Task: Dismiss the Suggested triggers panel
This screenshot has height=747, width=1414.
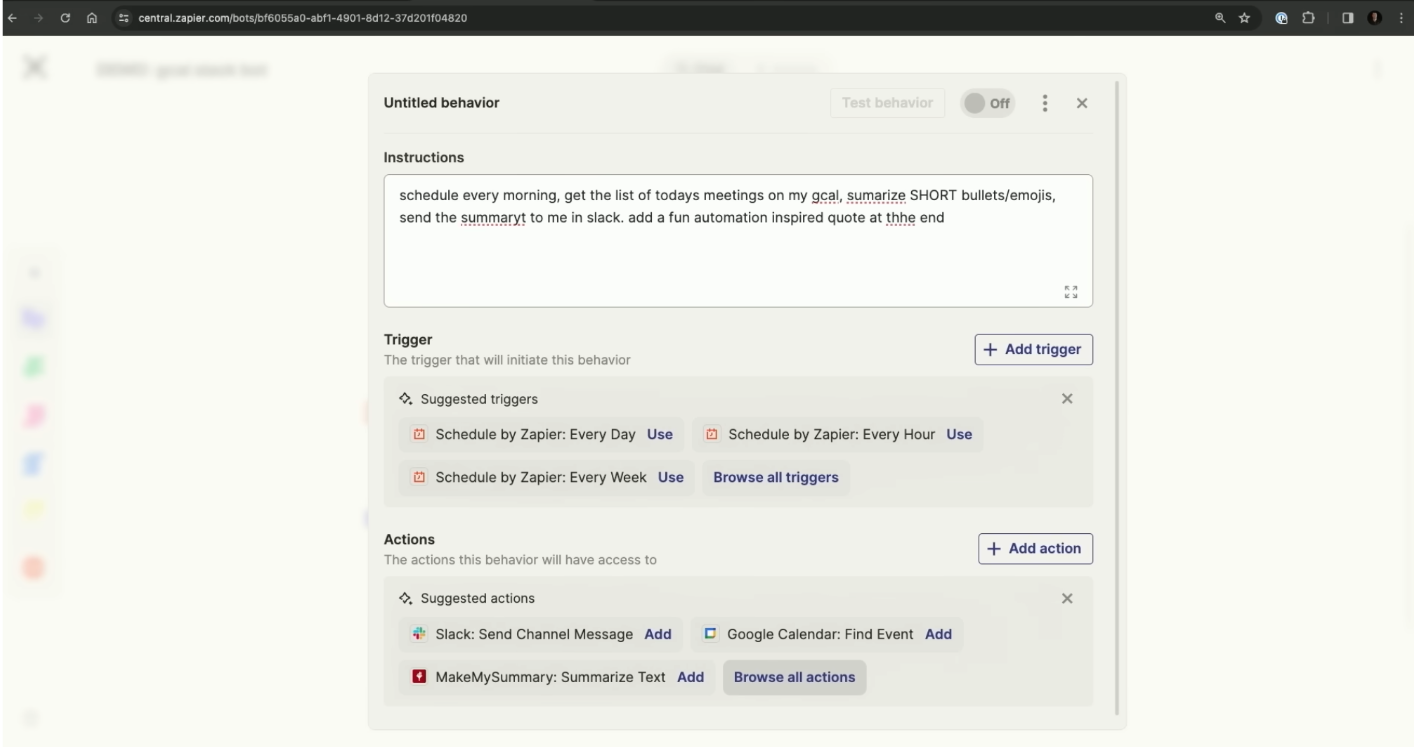Action: pos(1067,399)
